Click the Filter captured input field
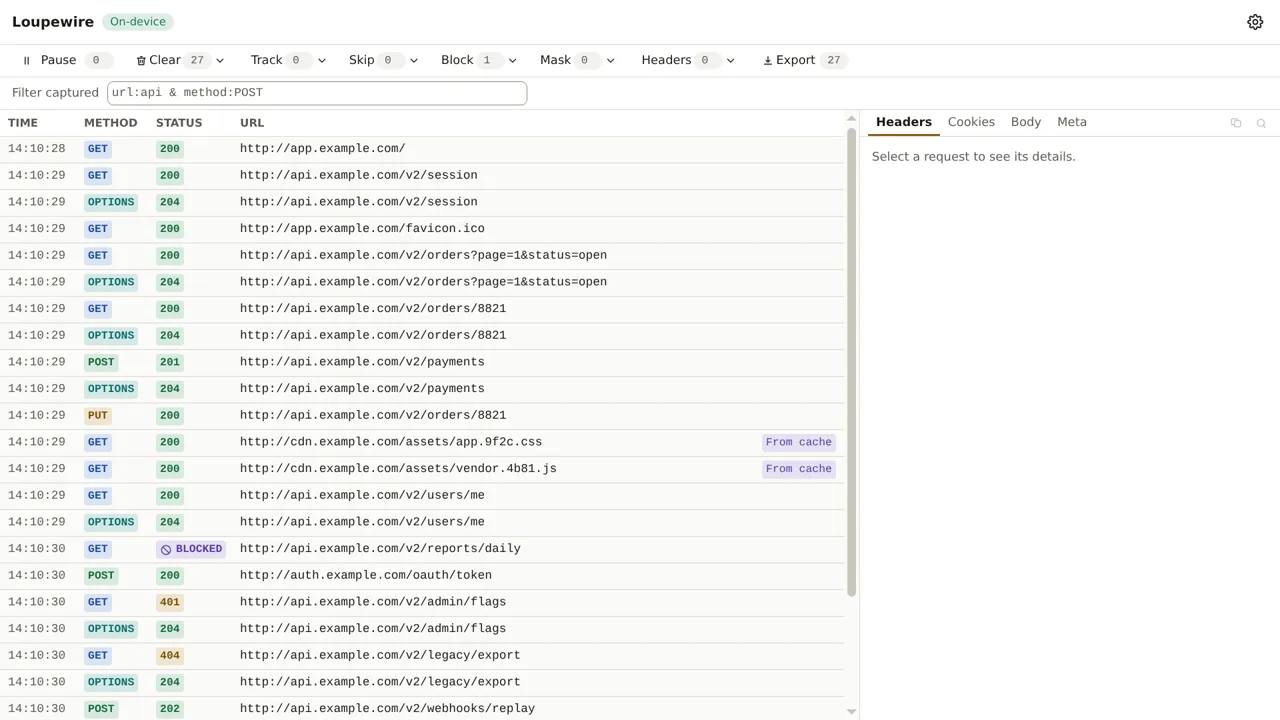 tap(317, 92)
